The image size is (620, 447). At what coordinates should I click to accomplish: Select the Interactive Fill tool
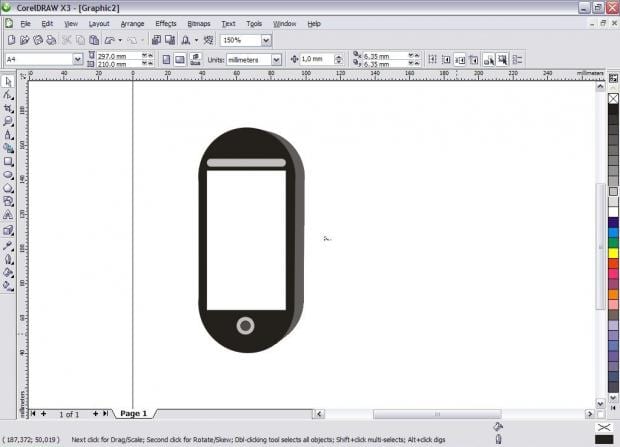[x=8, y=285]
